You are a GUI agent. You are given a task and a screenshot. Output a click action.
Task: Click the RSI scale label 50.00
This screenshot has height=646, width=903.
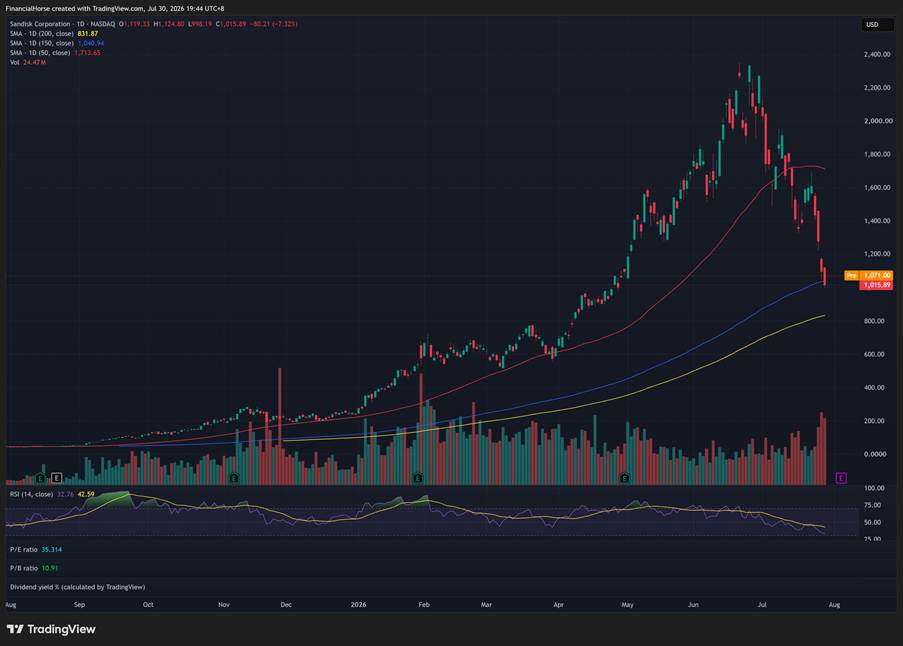point(872,523)
